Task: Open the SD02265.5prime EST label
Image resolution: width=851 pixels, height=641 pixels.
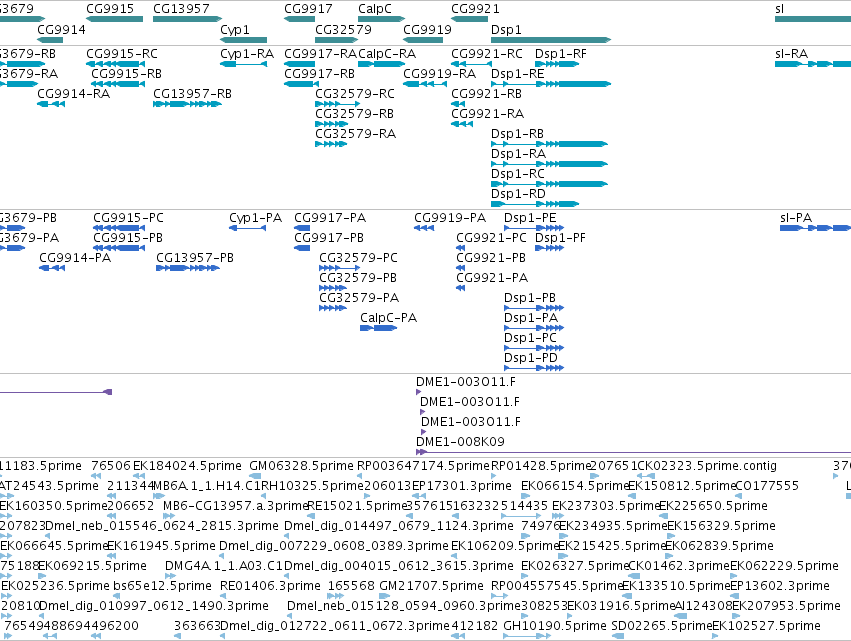Action: pos(662,626)
